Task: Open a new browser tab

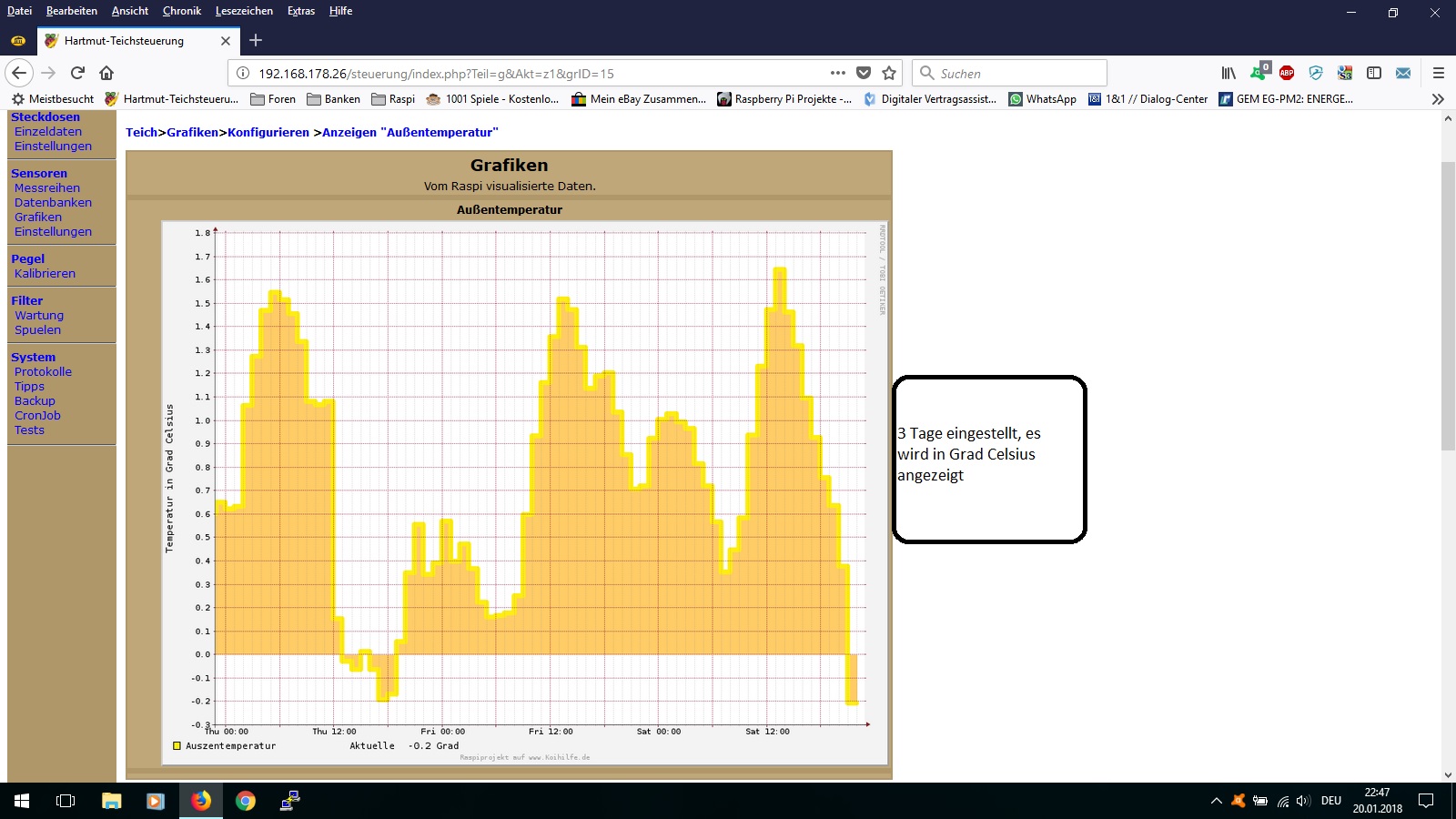Action: point(256,40)
